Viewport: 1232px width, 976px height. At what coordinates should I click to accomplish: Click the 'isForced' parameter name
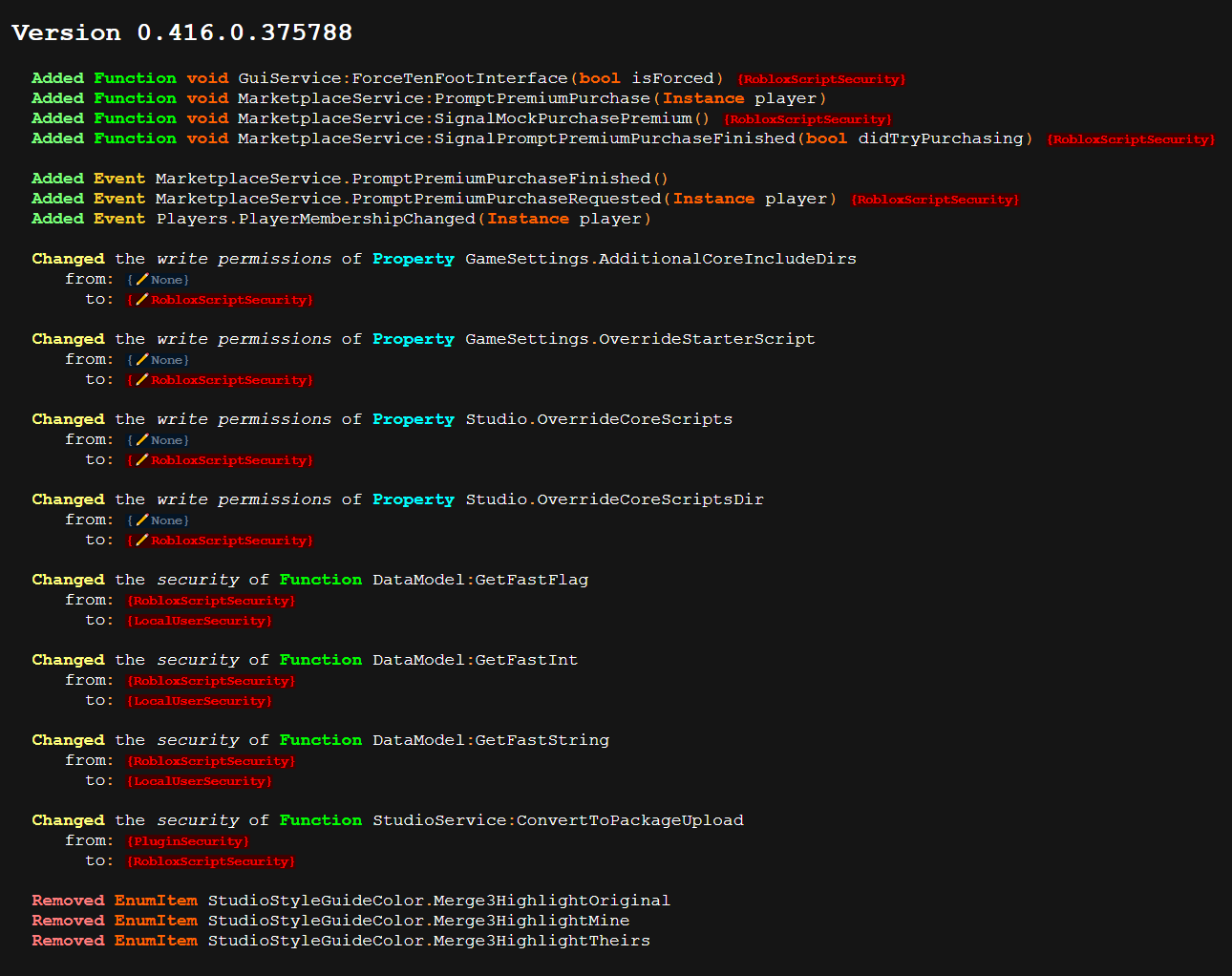click(672, 78)
